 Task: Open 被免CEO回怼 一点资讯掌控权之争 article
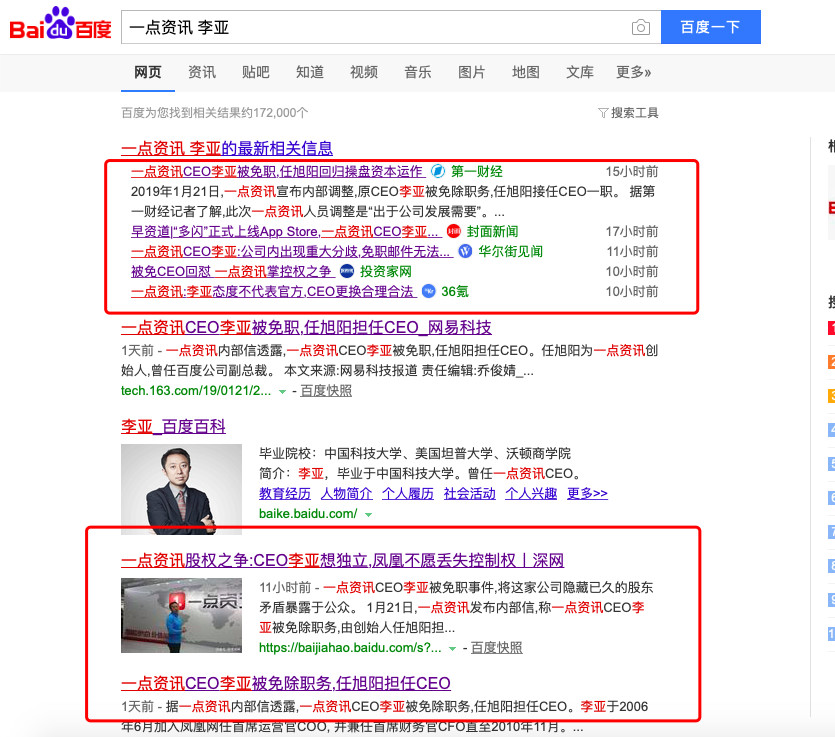tap(233, 272)
